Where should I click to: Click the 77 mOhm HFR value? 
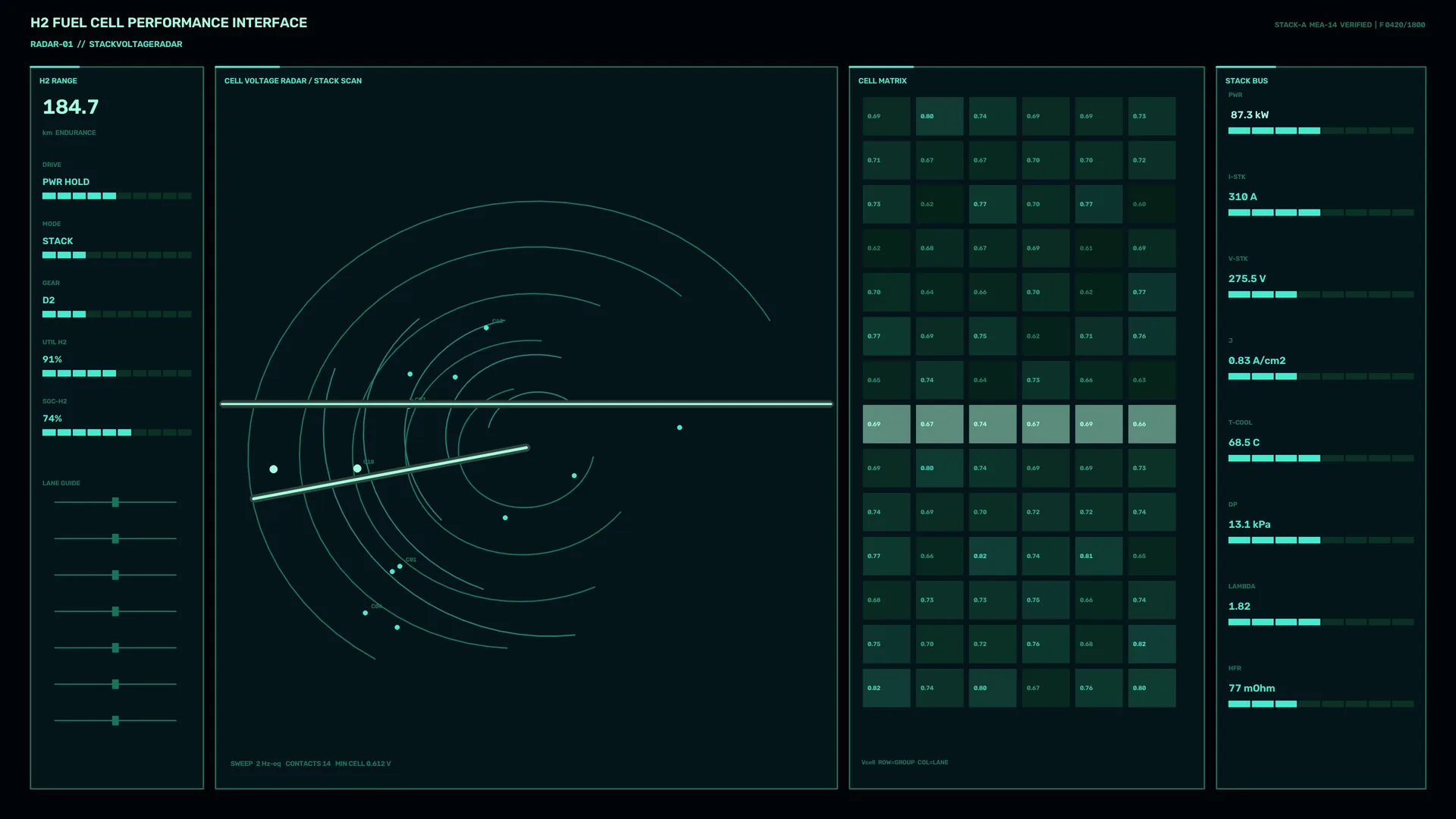tap(1252, 689)
